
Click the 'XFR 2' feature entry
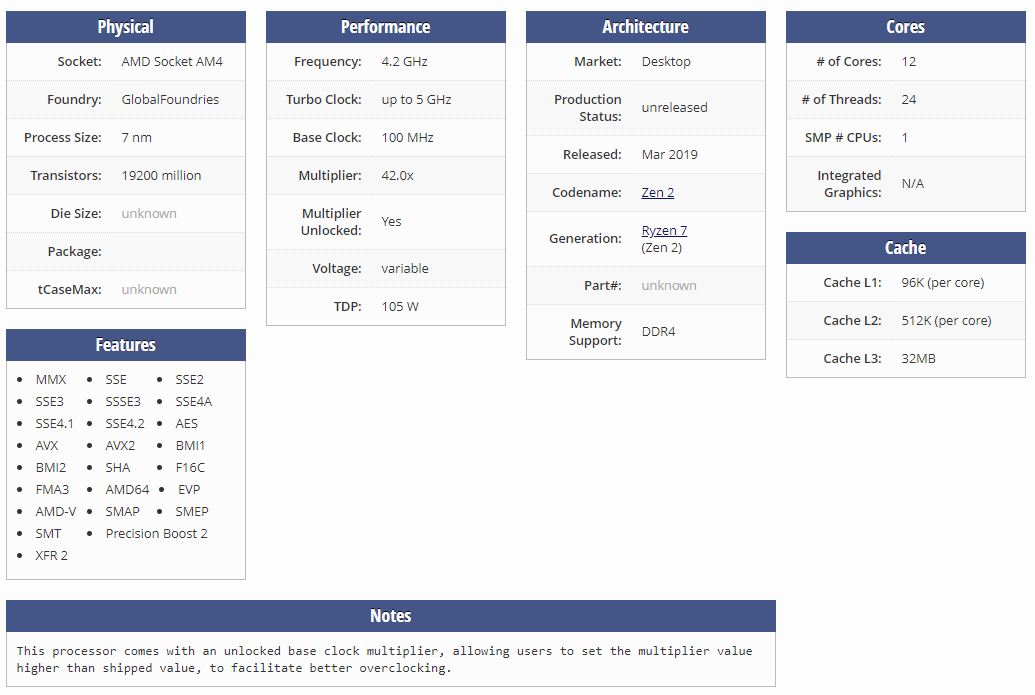pos(51,556)
